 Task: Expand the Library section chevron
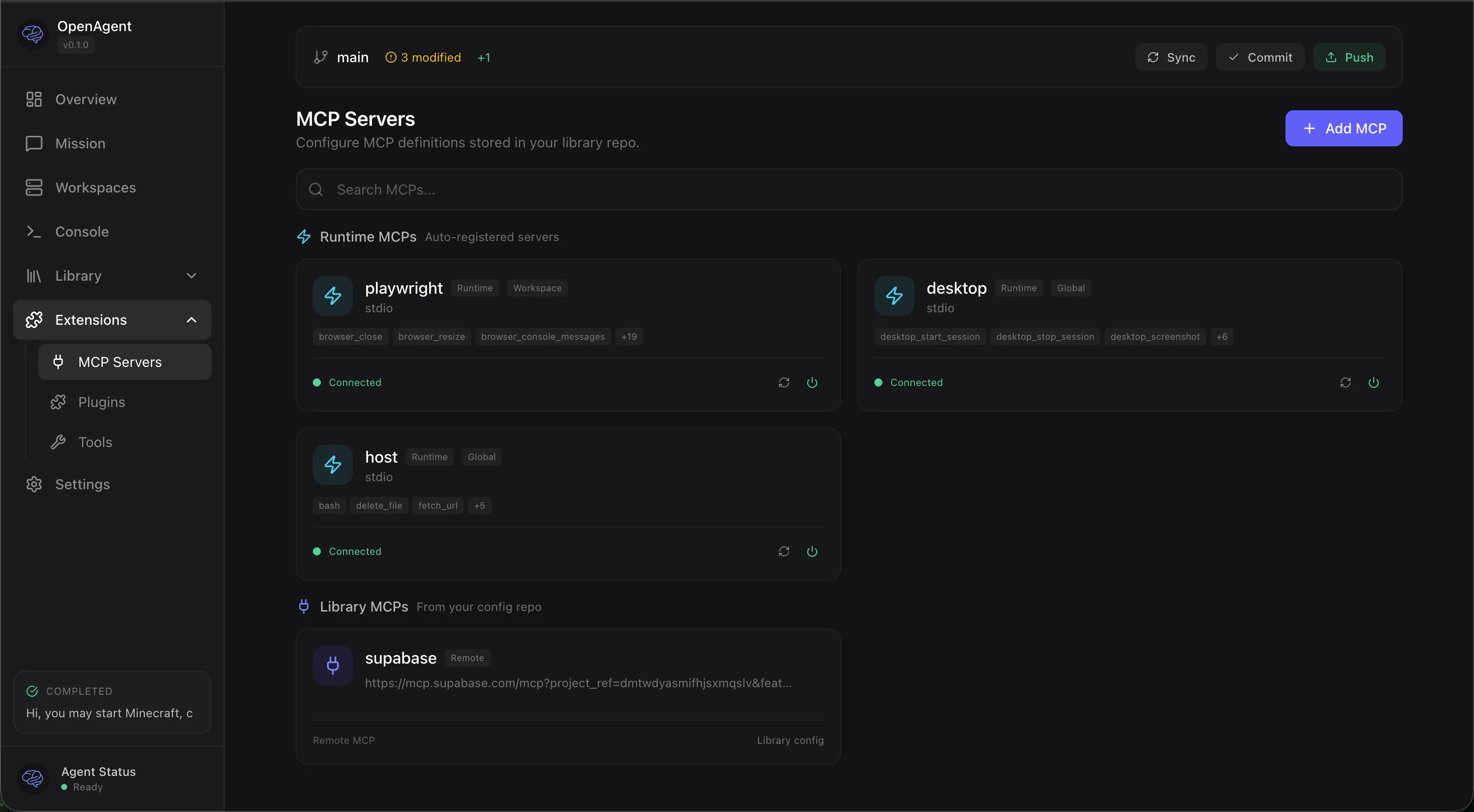click(192, 276)
